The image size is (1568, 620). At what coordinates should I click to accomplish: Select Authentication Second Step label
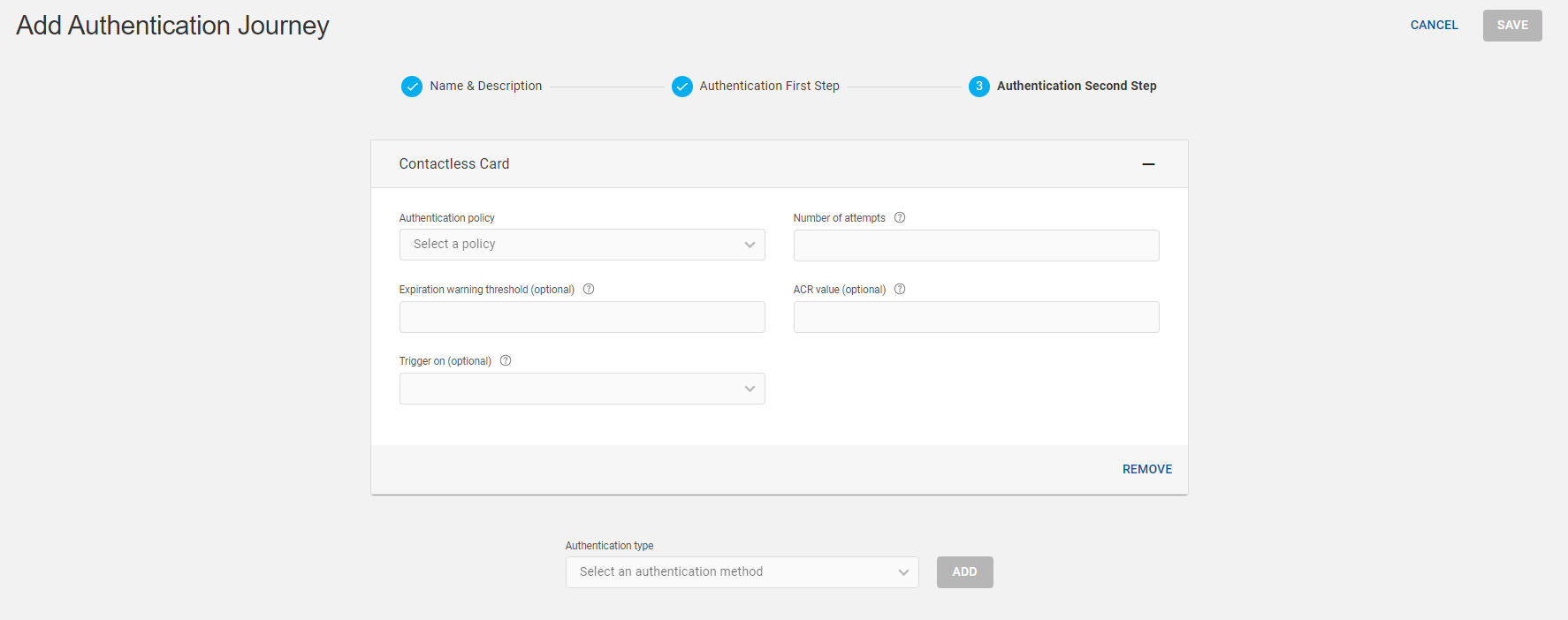tap(1077, 86)
